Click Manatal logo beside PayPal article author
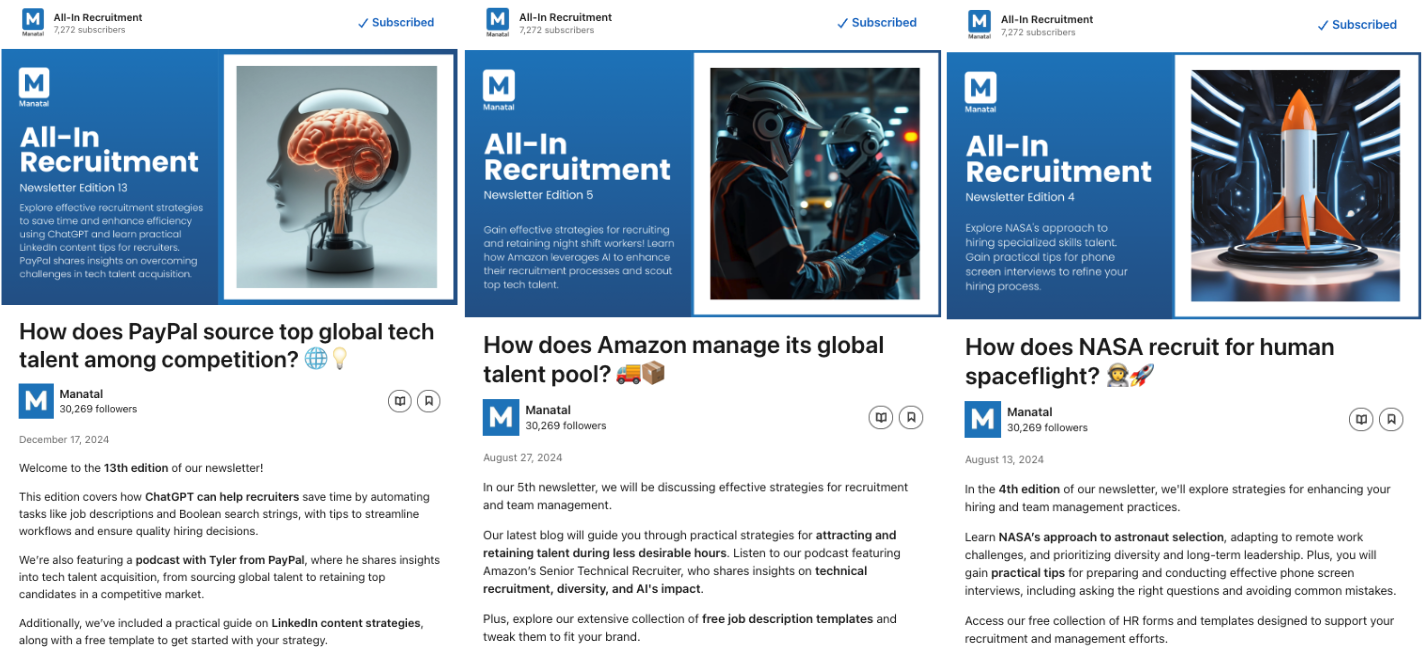 click(x=36, y=401)
